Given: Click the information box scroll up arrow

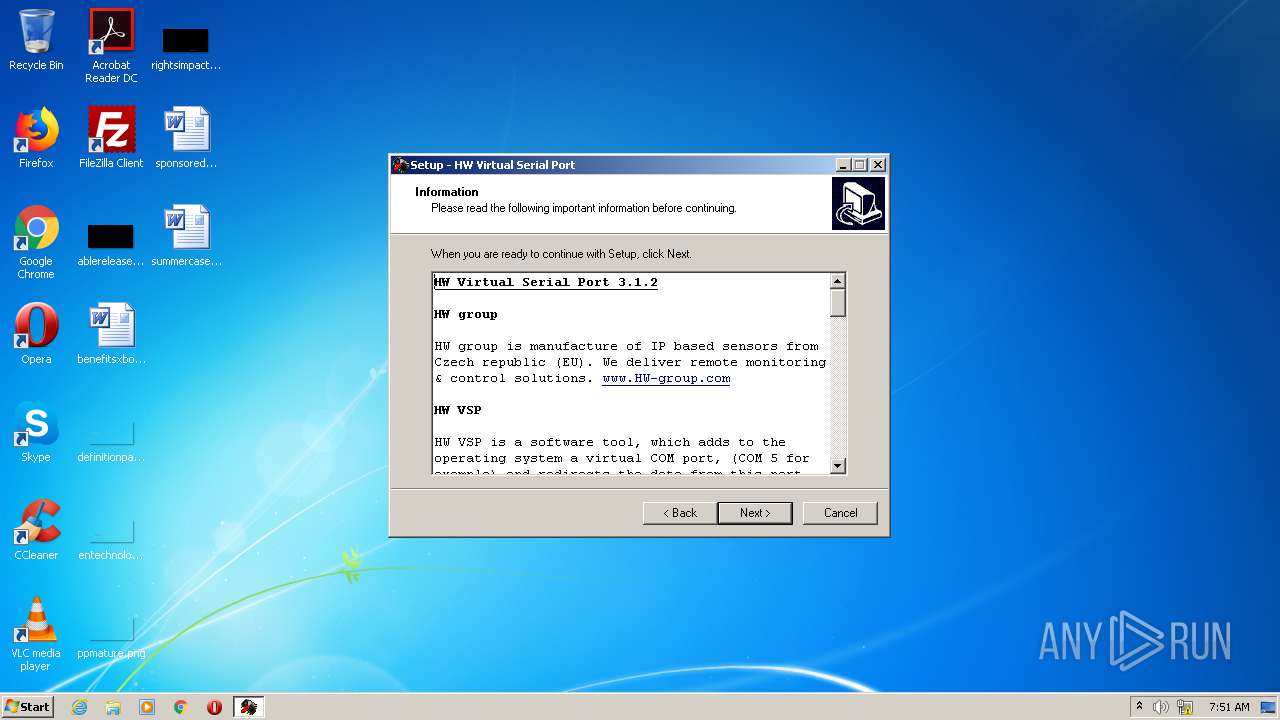Looking at the screenshot, I should coord(838,281).
